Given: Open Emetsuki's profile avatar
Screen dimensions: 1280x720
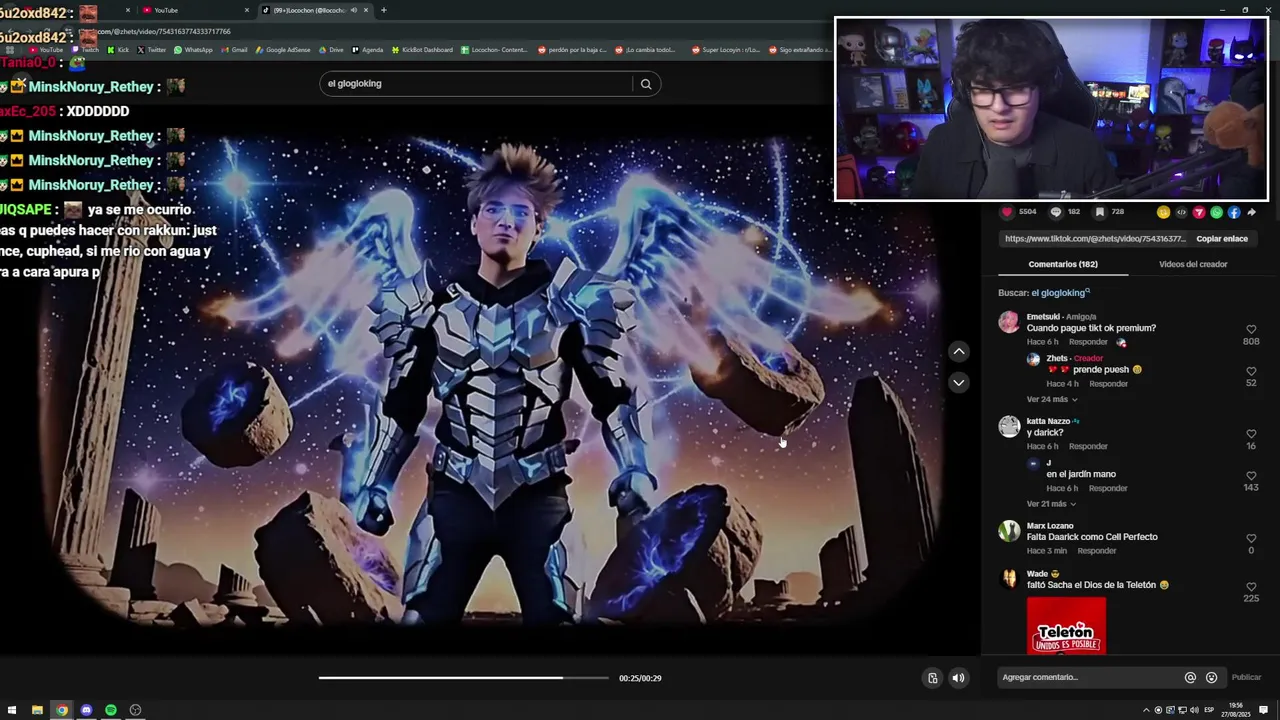Looking at the screenshot, I should point(1009,322).
